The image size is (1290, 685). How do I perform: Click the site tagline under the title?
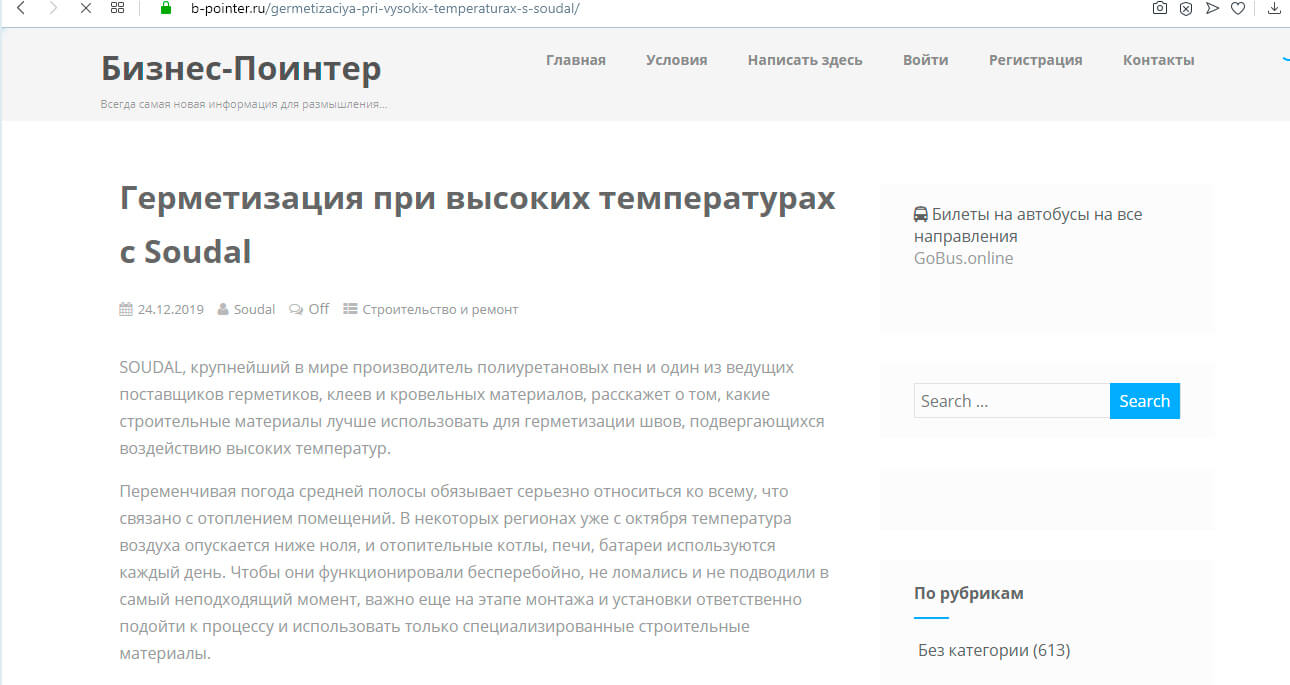click(x=243, y=104)
